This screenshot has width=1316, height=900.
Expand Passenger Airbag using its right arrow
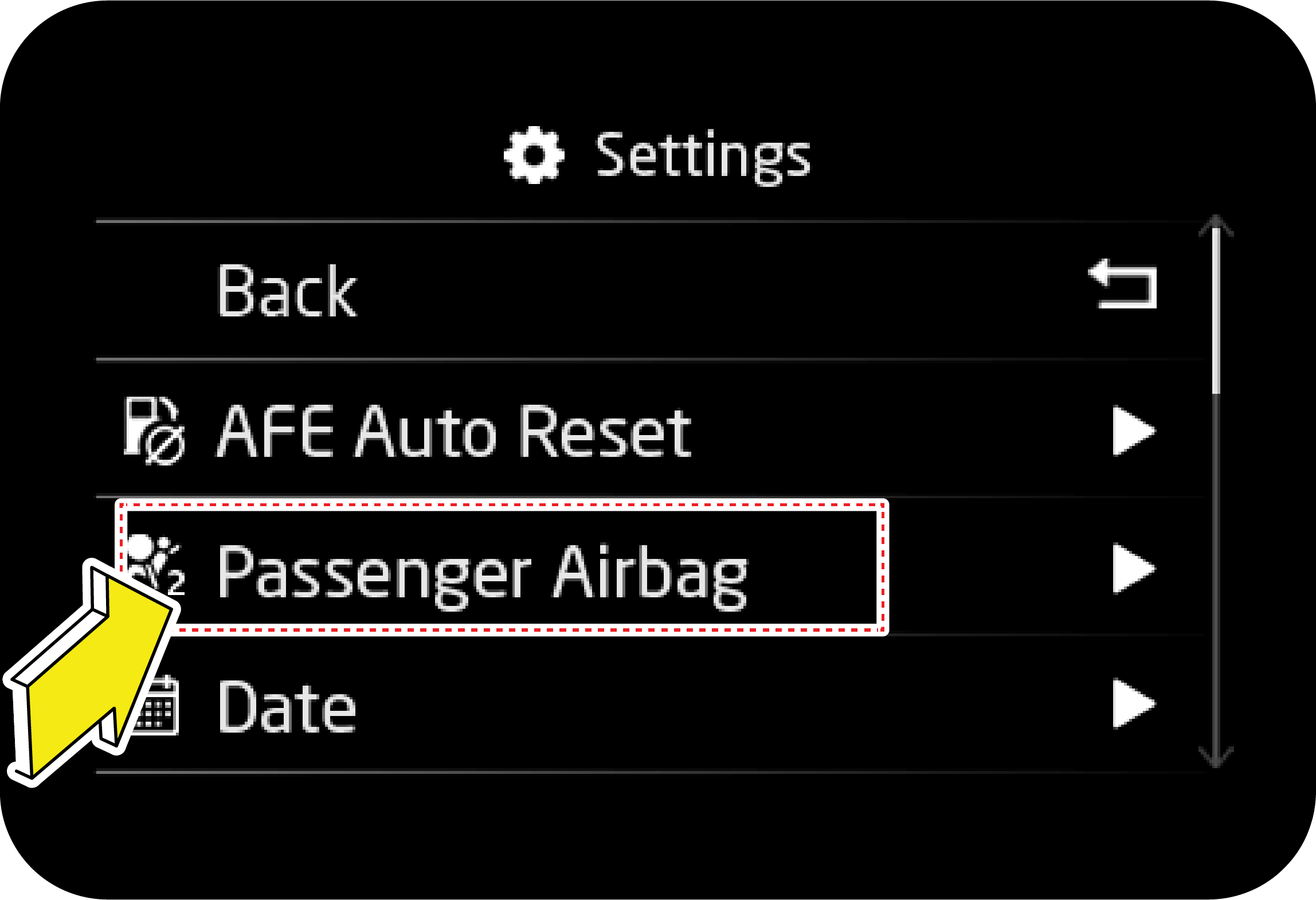coord(1133,569)
